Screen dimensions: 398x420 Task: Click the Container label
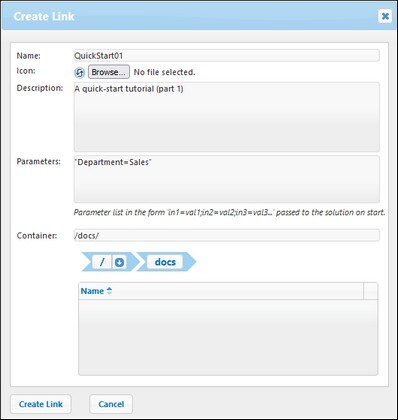click(x=37, y=236)
